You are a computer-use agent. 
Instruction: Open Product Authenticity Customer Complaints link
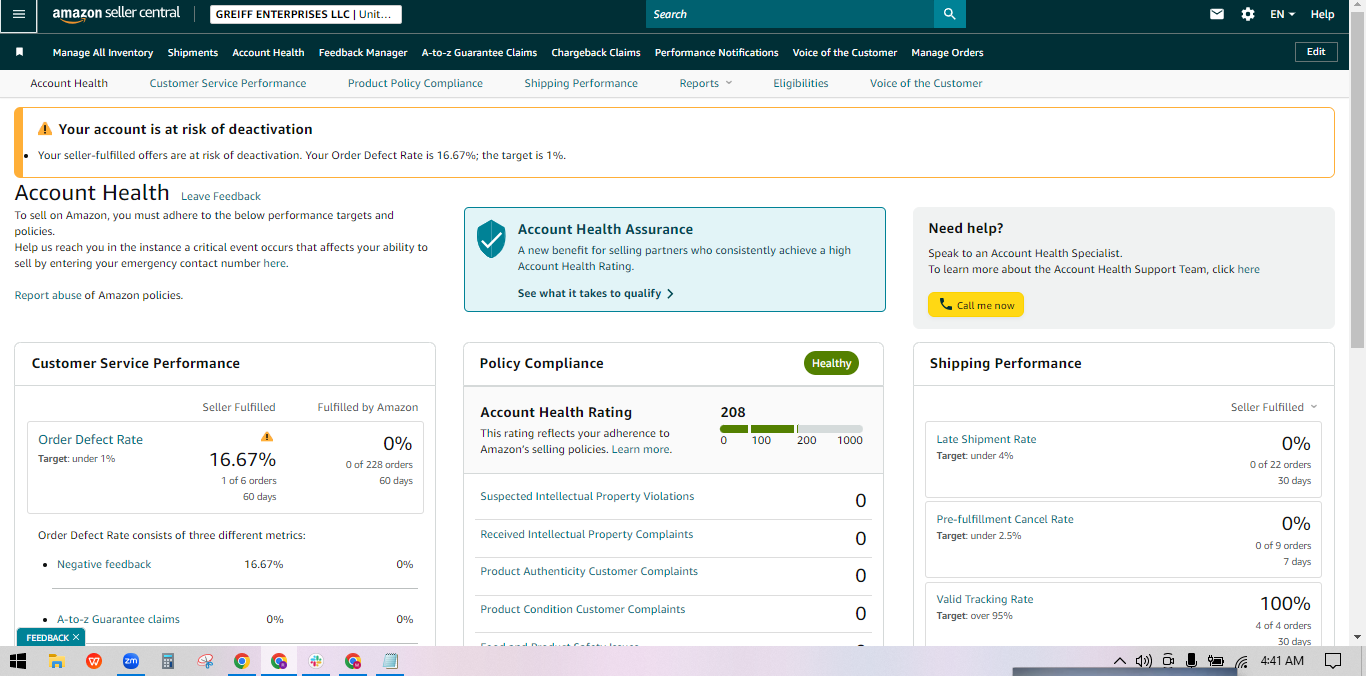(589, 571)
